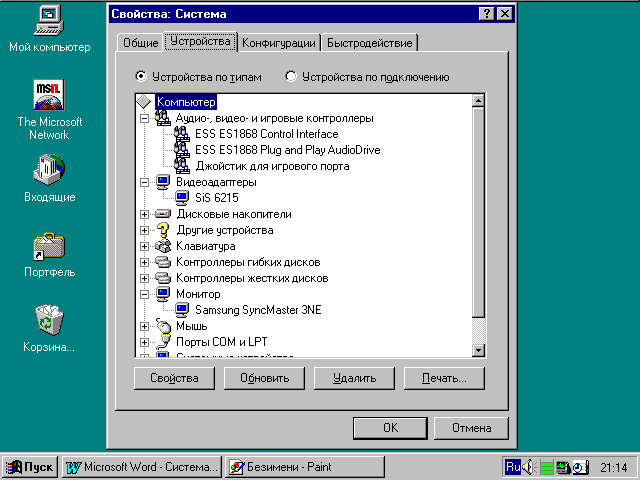Click the Отмена cancel button

point(471,428)
